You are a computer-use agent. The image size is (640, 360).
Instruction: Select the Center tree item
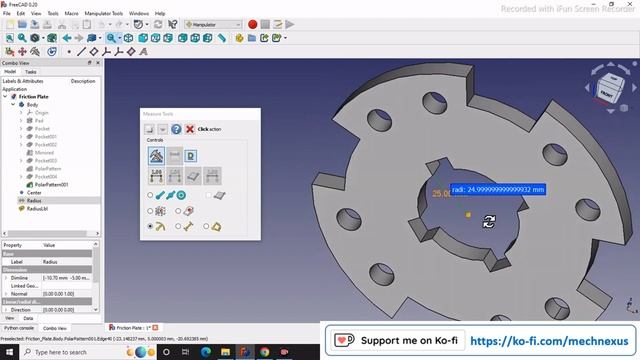click(34, 193)
